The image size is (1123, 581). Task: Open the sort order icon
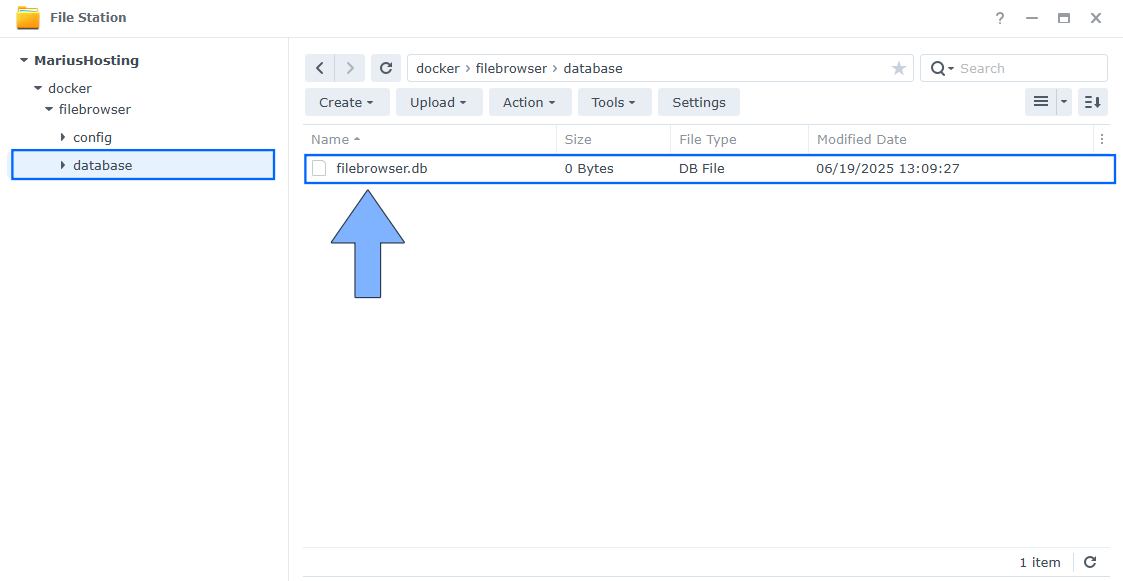tap(1092, 102)
